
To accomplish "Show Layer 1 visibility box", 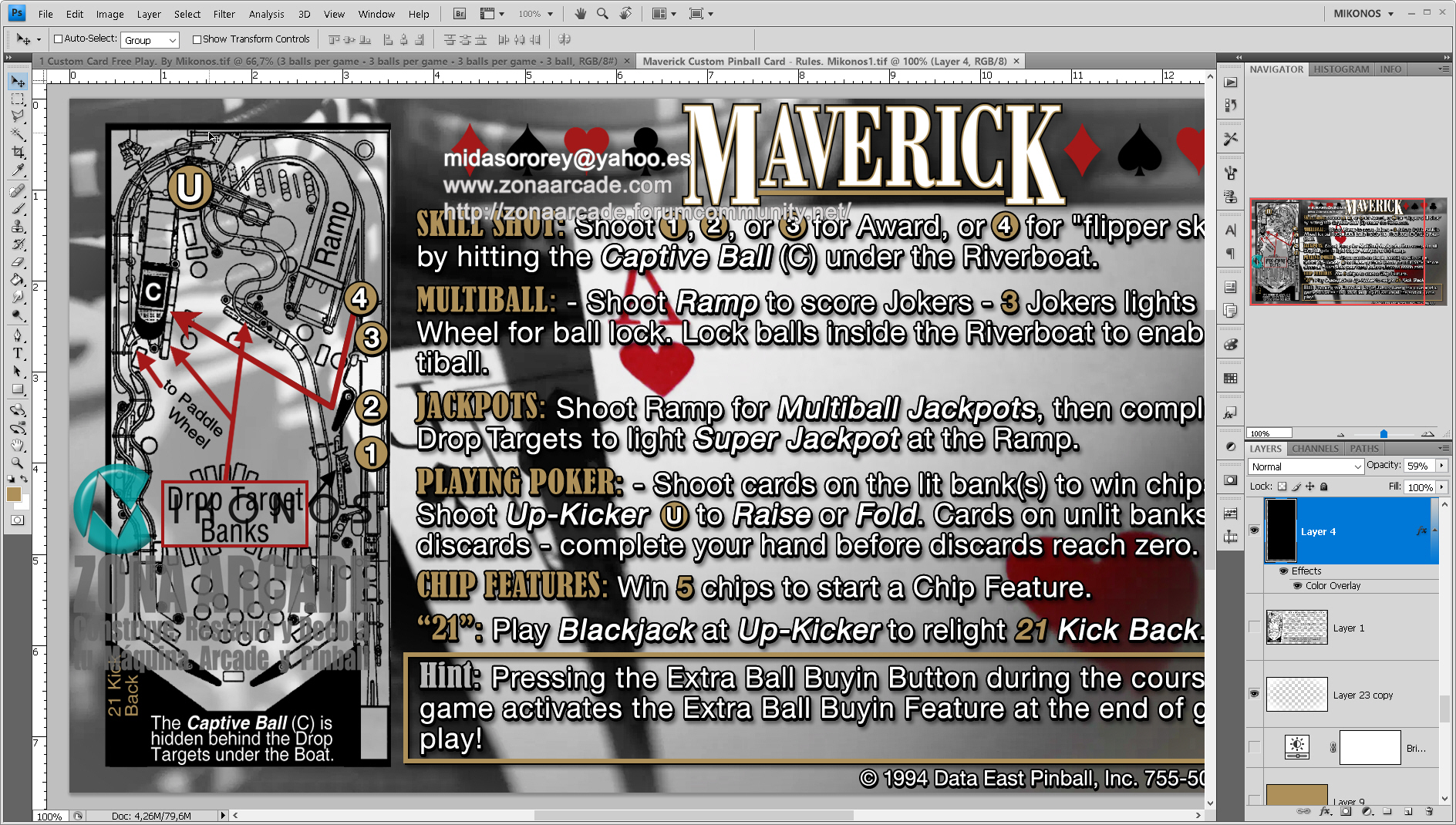I will tap(1255, 628).
